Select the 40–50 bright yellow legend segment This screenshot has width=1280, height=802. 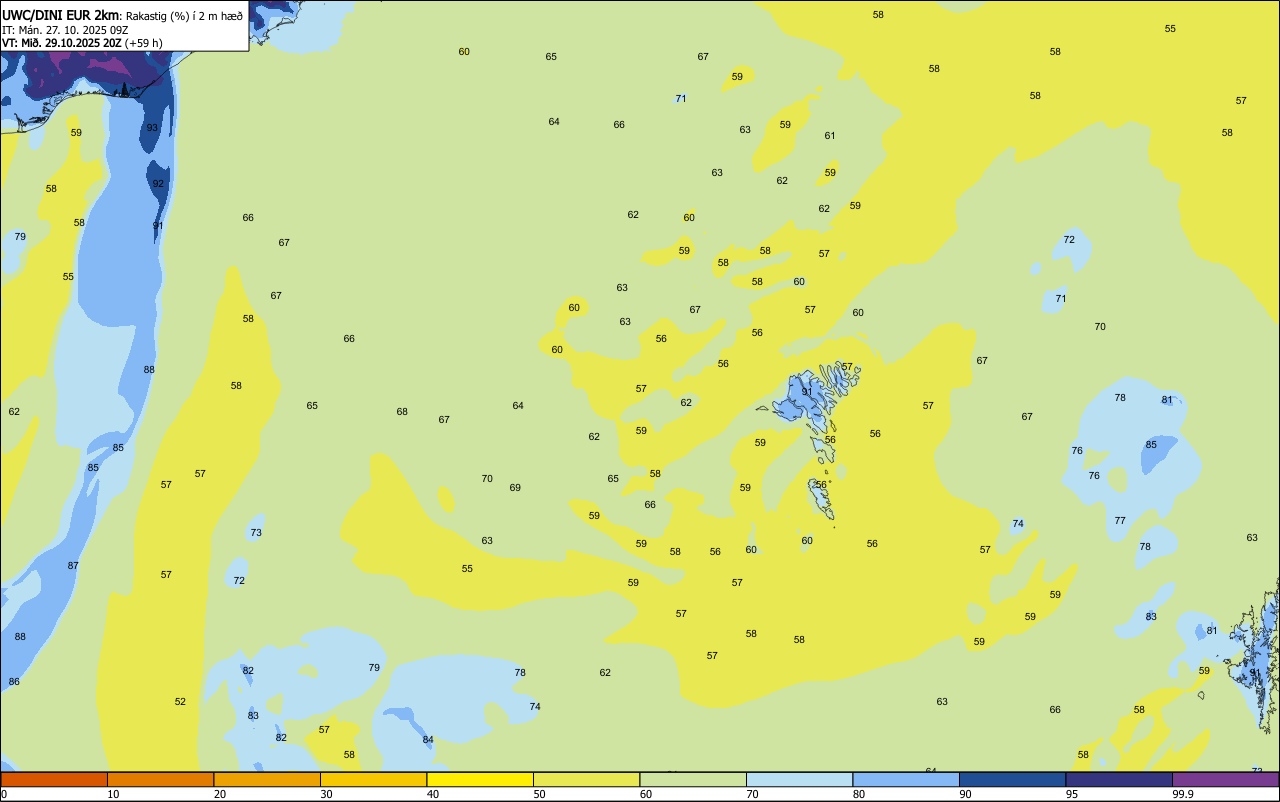(480, 779)
